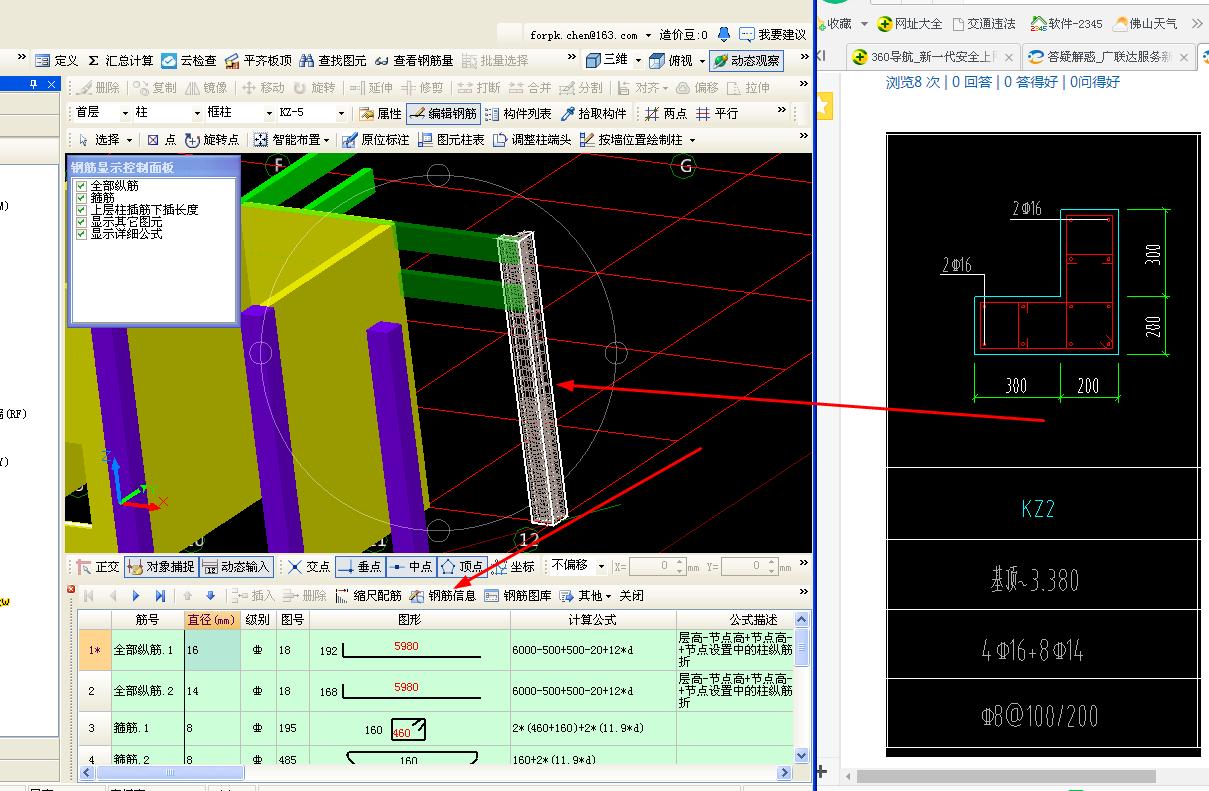This screenshot has width=1209, height=791.
Task: Toggle 正交 orthogonal mode
Action: pyautogui.click(x=98, y=567)
